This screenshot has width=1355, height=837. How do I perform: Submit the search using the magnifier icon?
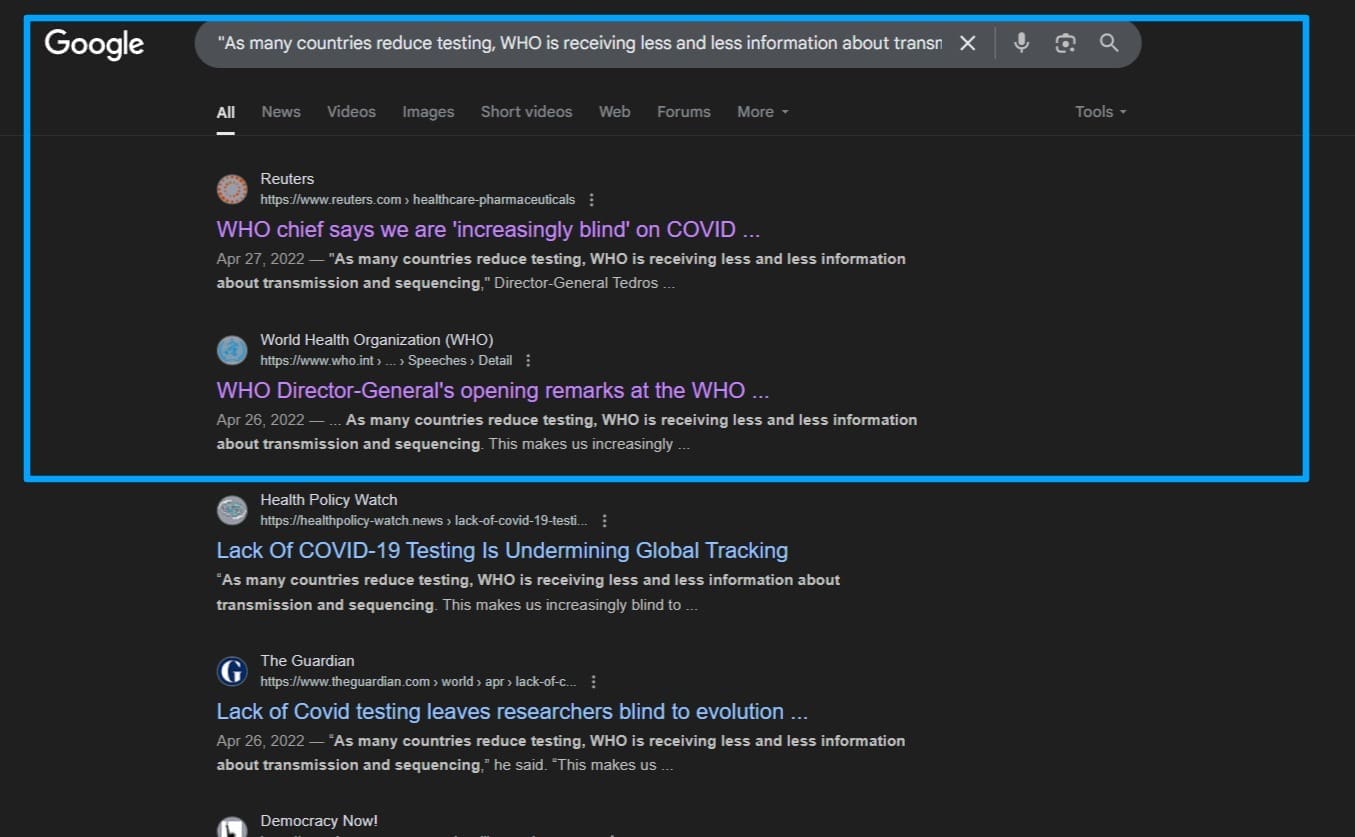point(1109,43)
